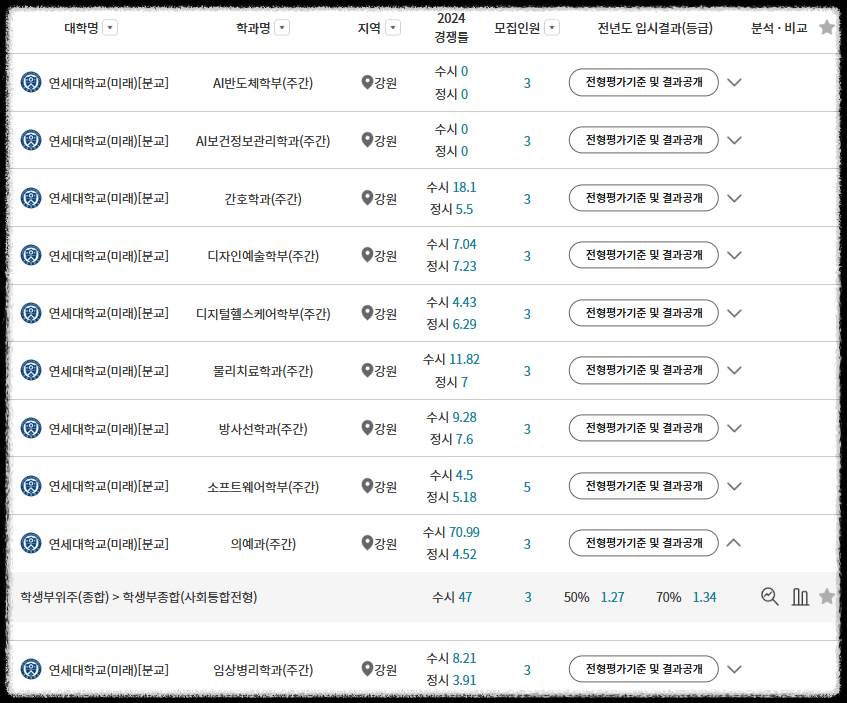The height and width of the screenshot is (703, 847).
Task: Click location pin in 의예과 row
Action: point(367,543)
